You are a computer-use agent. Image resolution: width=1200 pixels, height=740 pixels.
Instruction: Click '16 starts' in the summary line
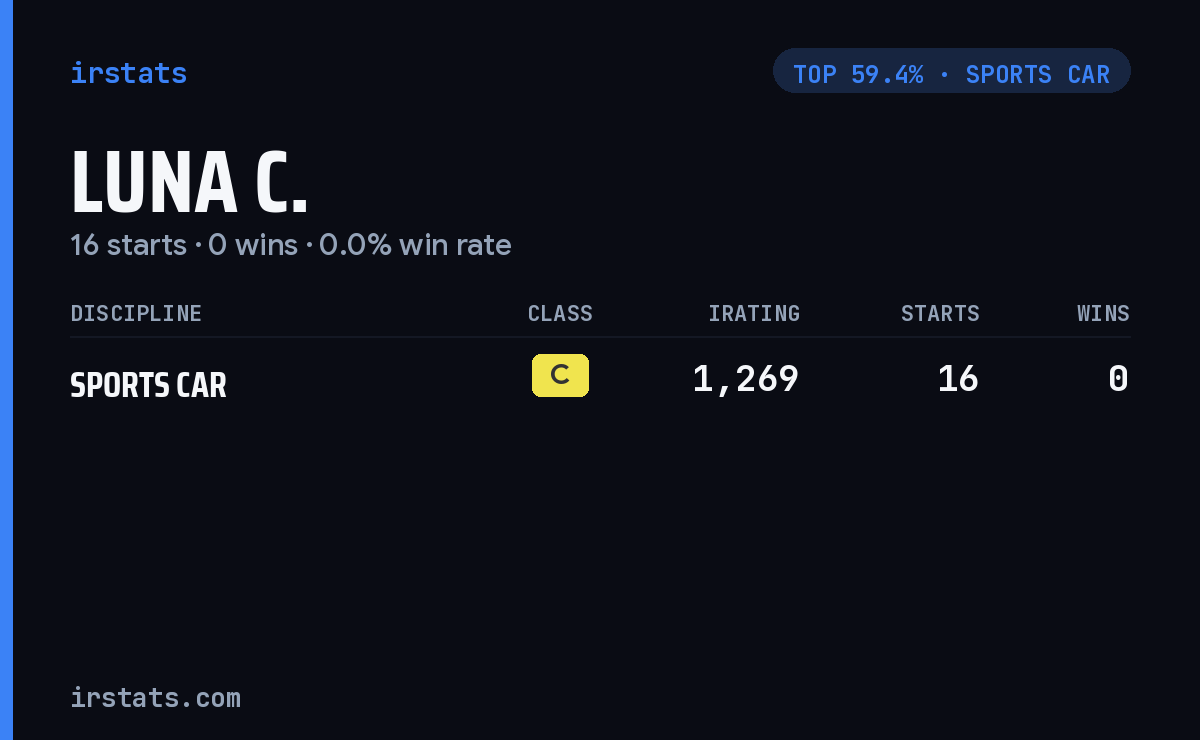coord(128,245)
